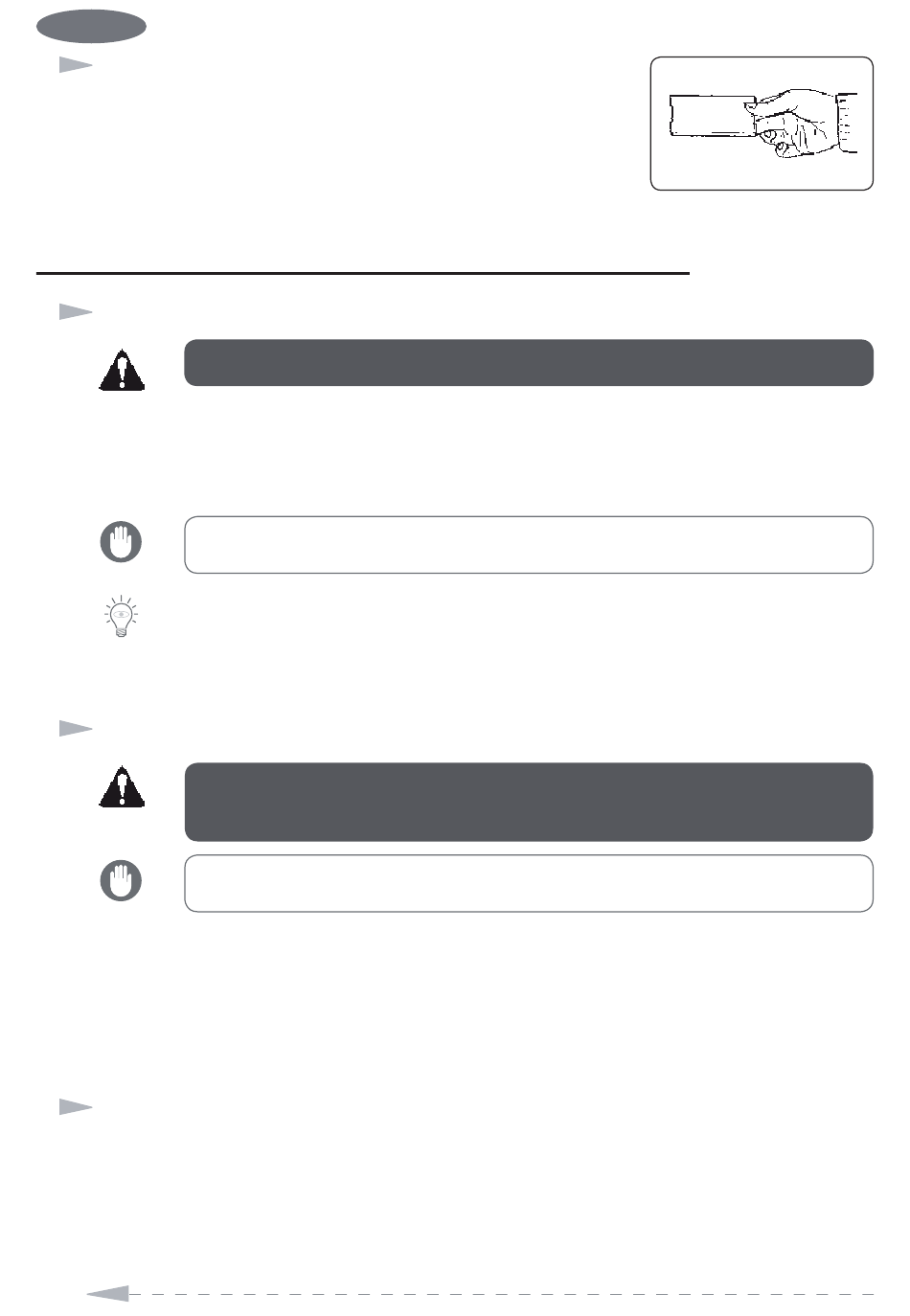The height and width of the screenshot is (1316, 910).
Task: Click the upper warning triangle icon
Action: [x=122, y=370]
